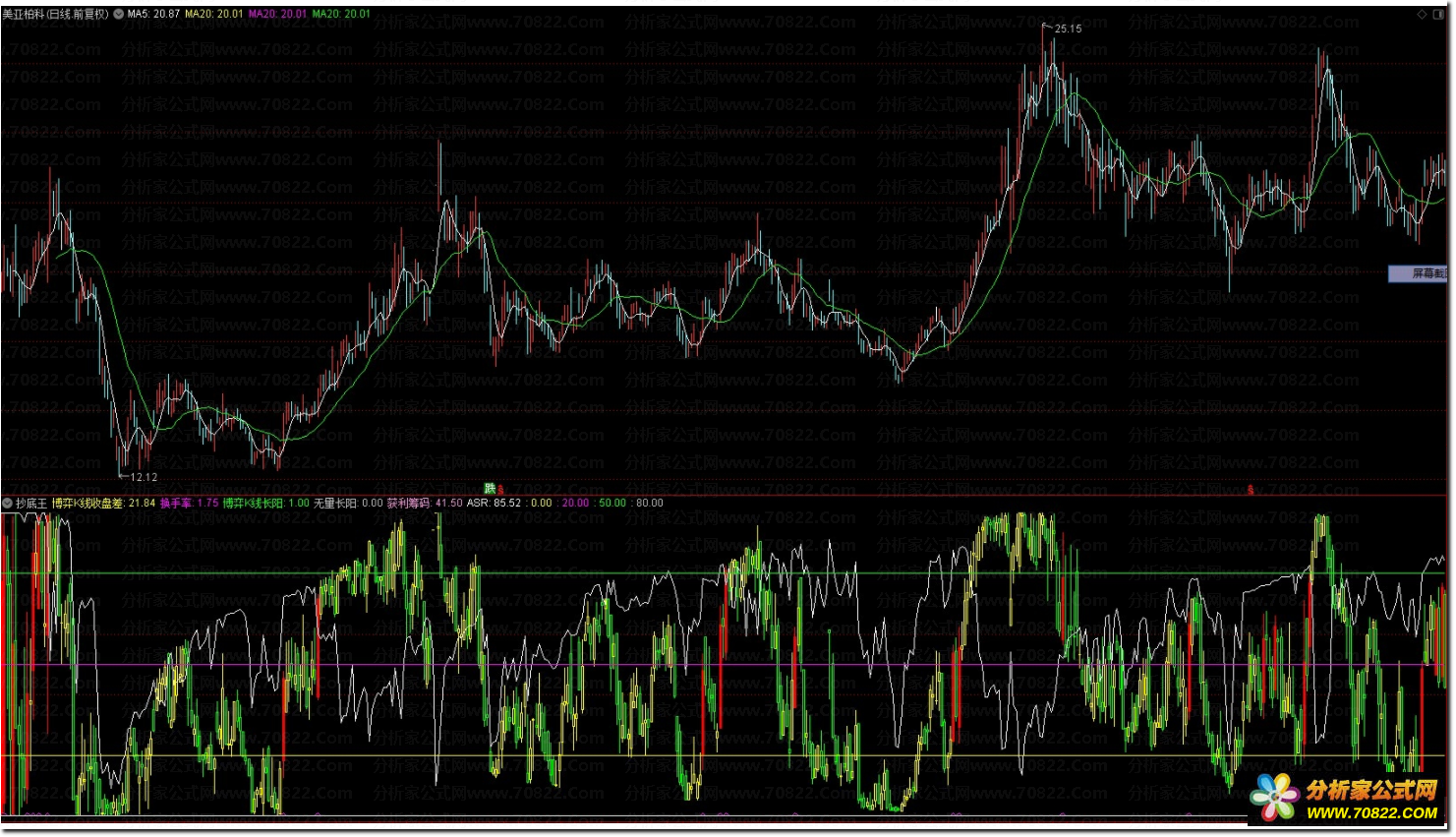The height and width of the screenshot is (837, 1456).
Task: Click 博弈K线收盘差: 21.84 value
Action: 104,503
